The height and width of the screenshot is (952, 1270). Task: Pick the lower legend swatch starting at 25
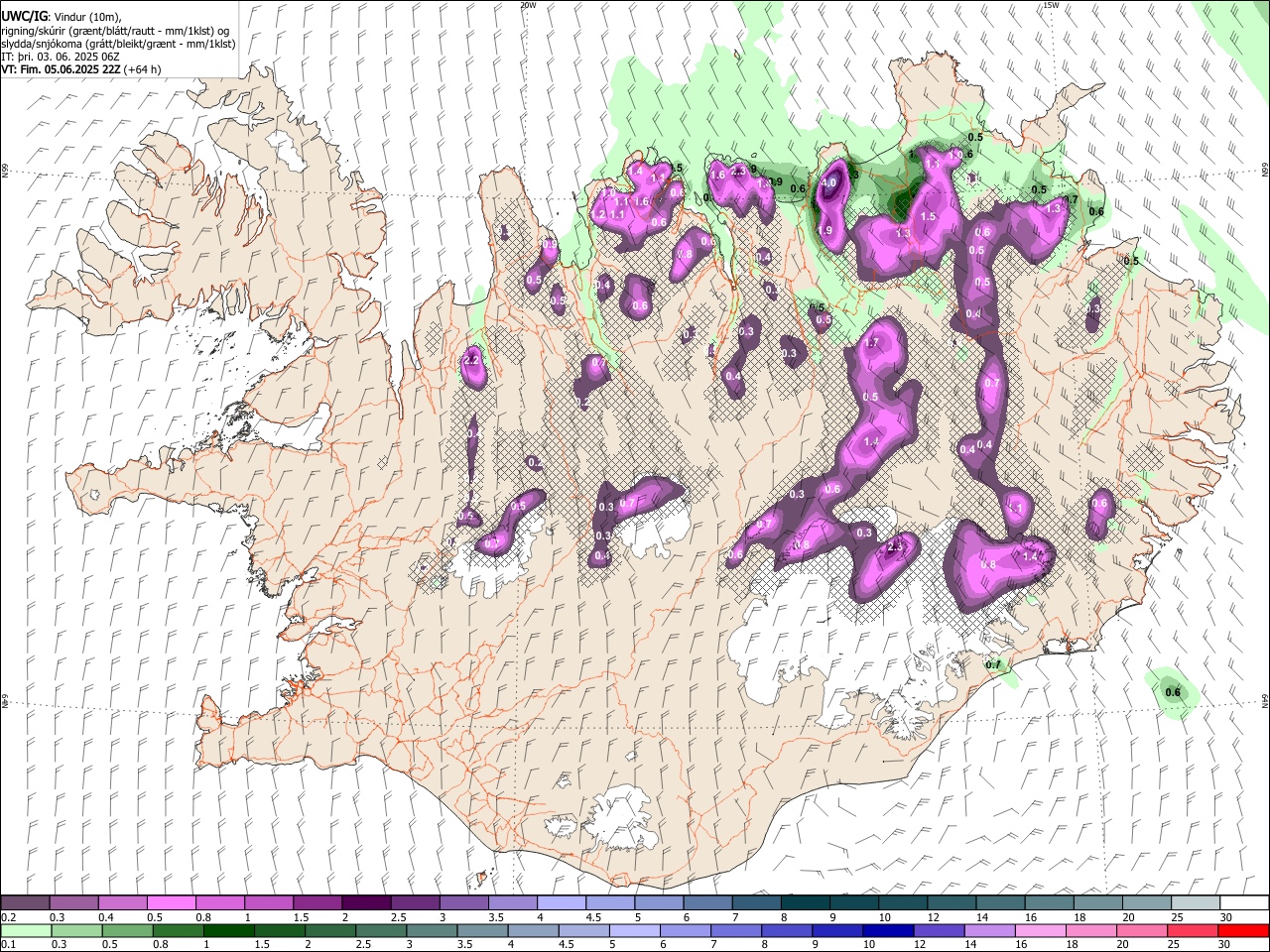coord(1191,930)
